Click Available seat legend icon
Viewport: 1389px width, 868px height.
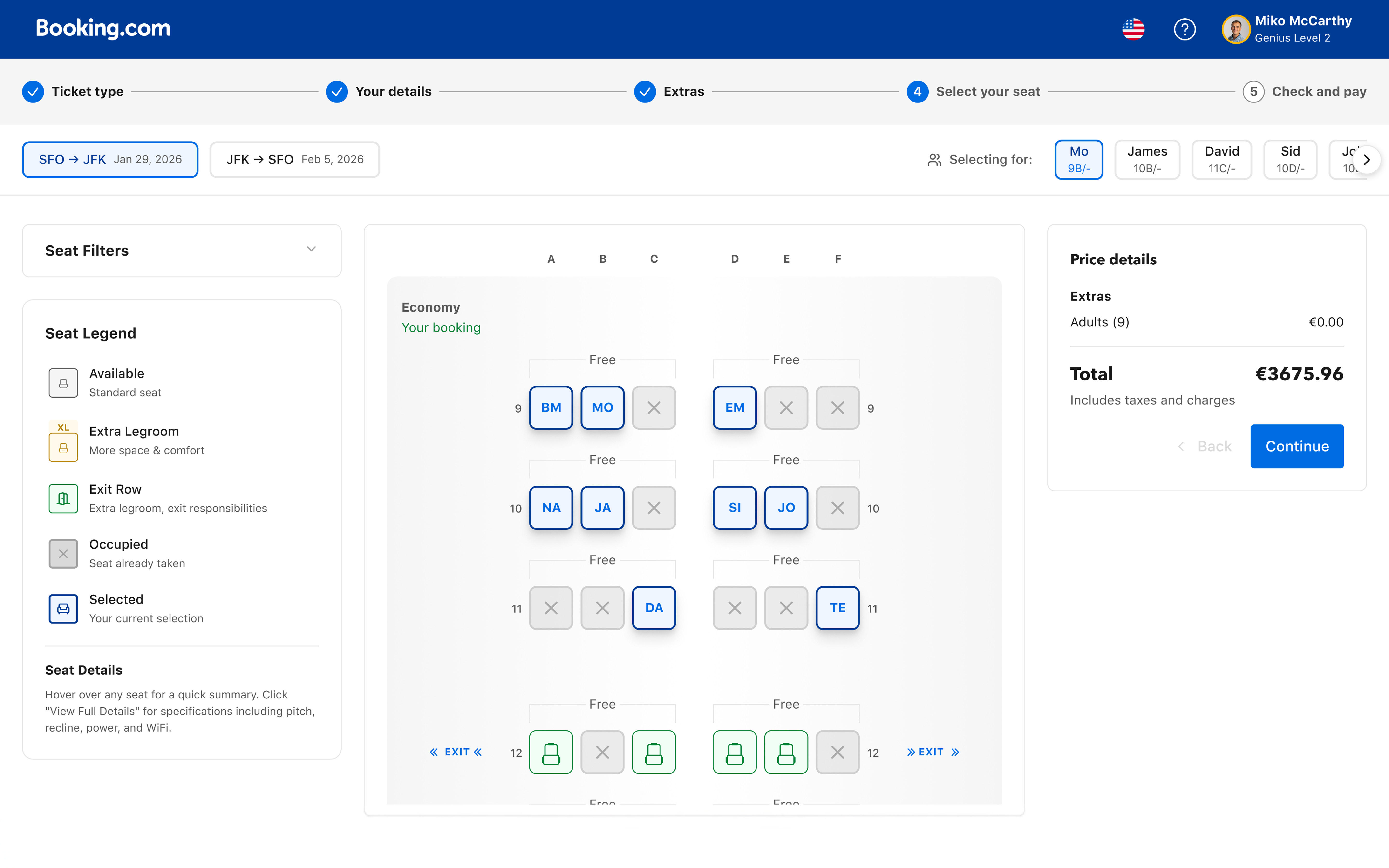pyautogui.click(x=63, y=383)
